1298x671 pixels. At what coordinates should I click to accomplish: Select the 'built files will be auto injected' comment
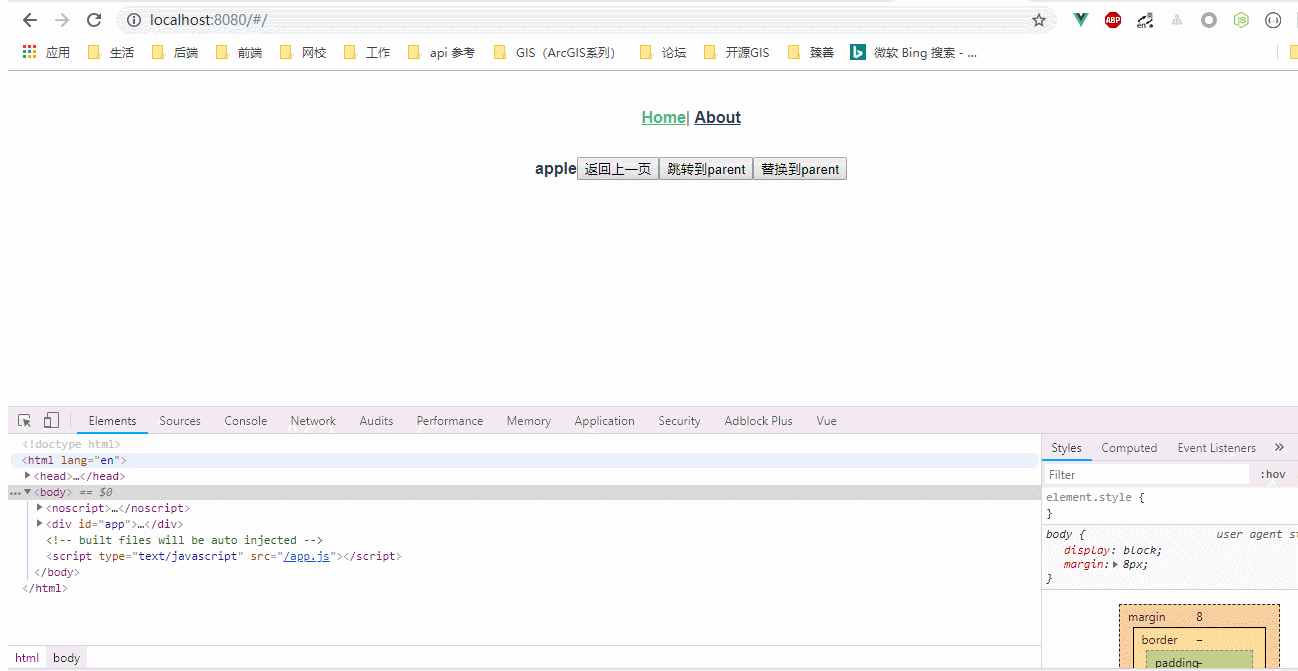pos(184,540)
